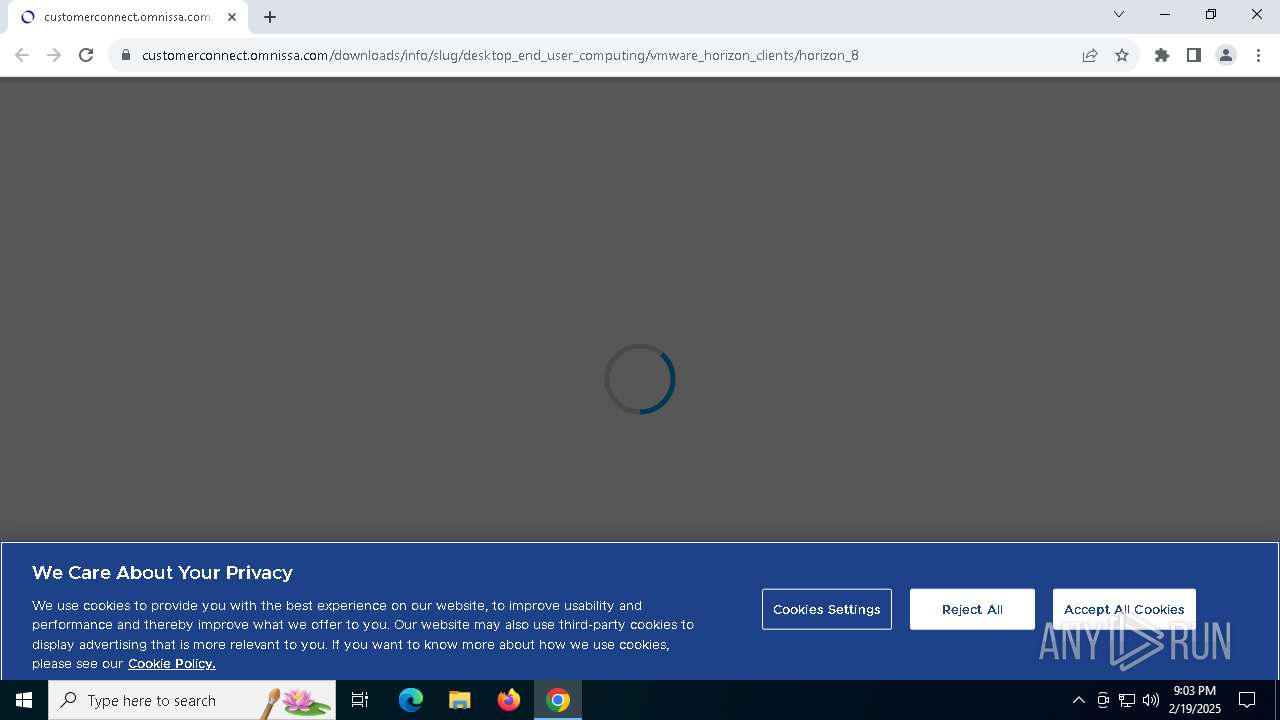
Task: Click the share page icon
Action: click(1090, 55)
